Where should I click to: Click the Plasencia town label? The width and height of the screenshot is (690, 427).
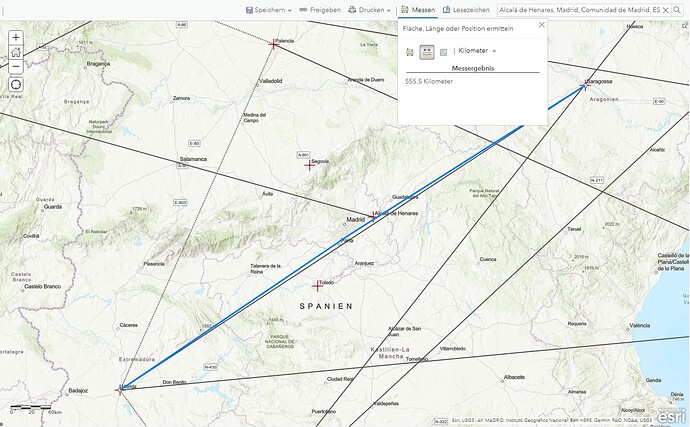click(x=154, y=264)
